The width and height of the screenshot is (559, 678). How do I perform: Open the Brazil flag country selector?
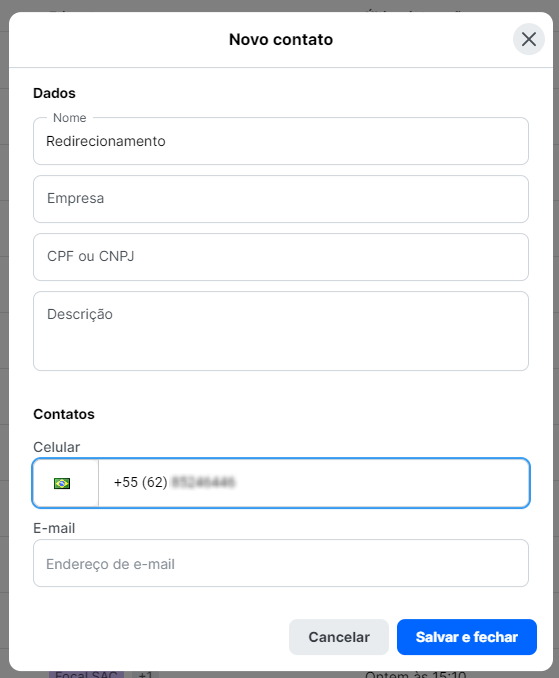pyautogui.click(x=65, y=483)
